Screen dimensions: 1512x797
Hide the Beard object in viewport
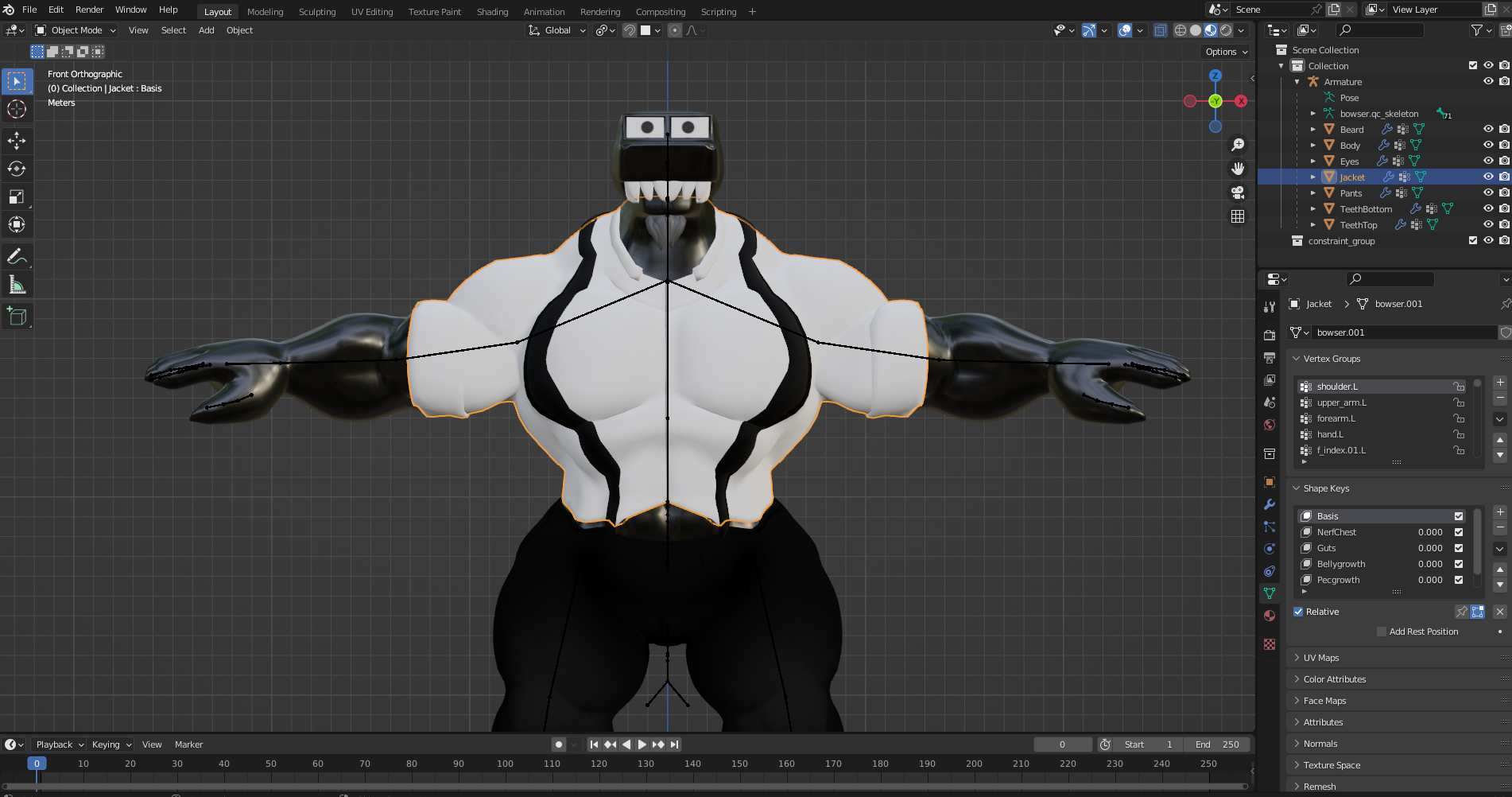tap(1488, 129)
